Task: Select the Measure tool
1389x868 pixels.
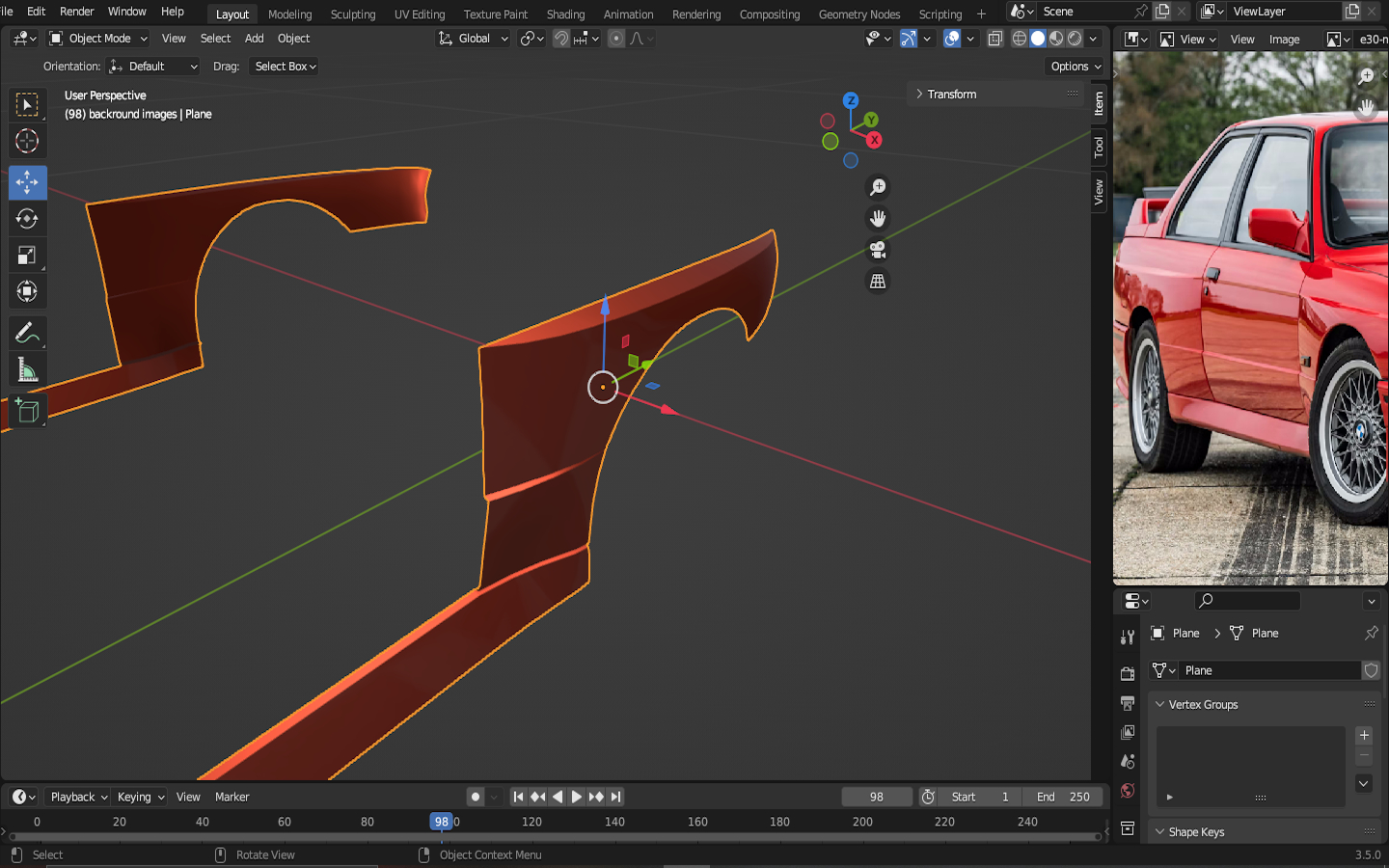Action: (27, 370)
